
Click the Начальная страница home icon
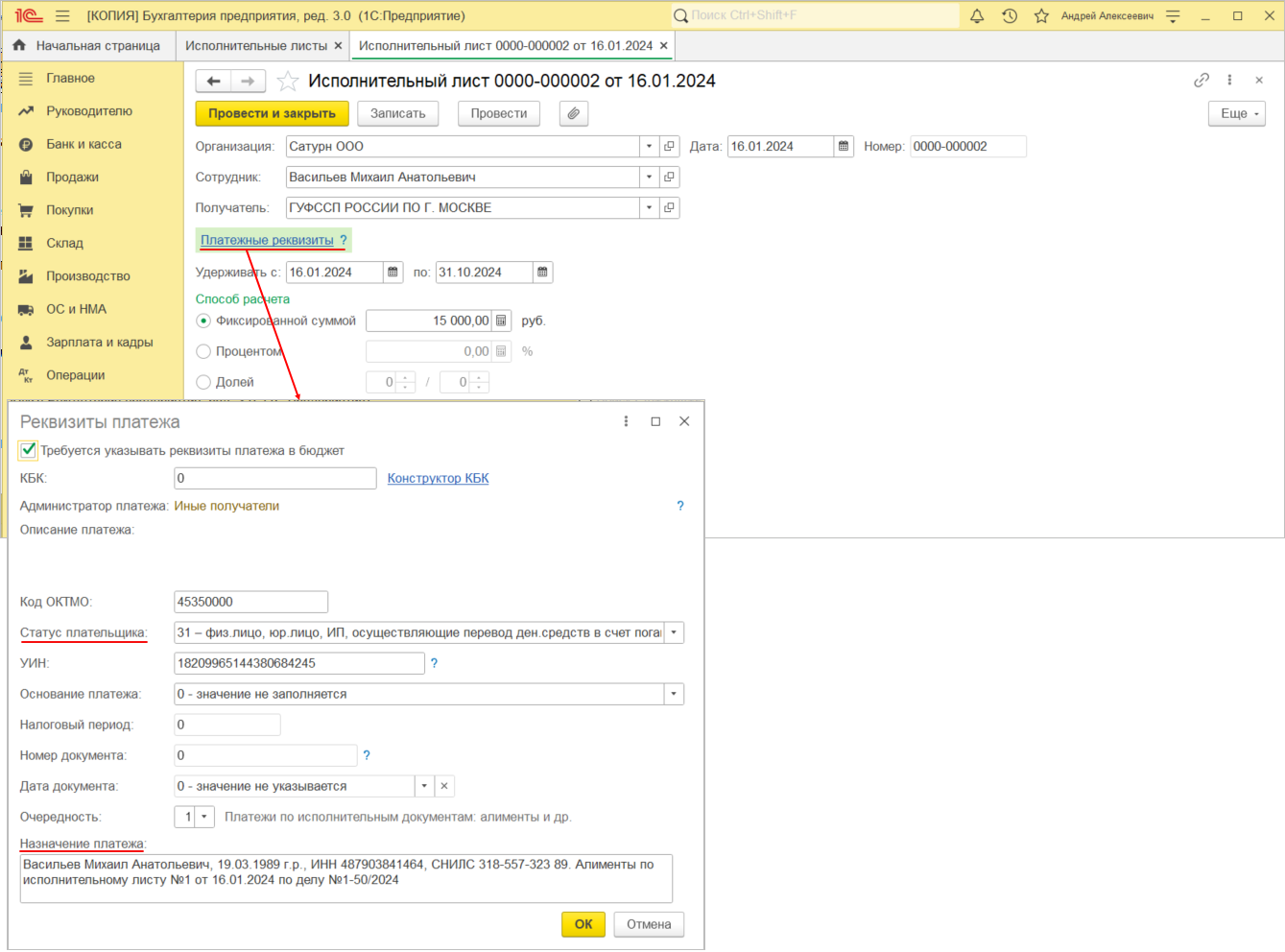19,45
